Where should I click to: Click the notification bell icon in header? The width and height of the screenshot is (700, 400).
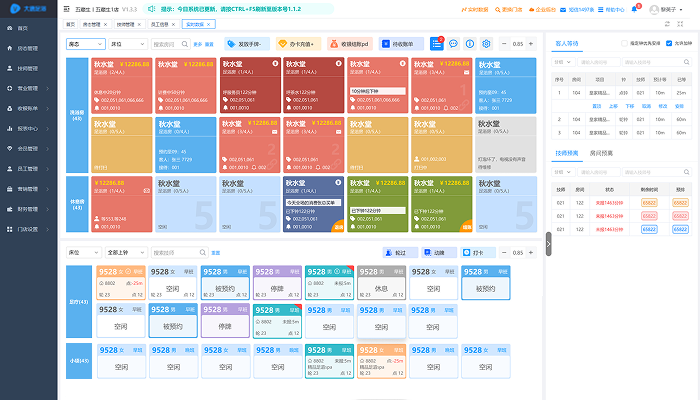pos(634,9)
